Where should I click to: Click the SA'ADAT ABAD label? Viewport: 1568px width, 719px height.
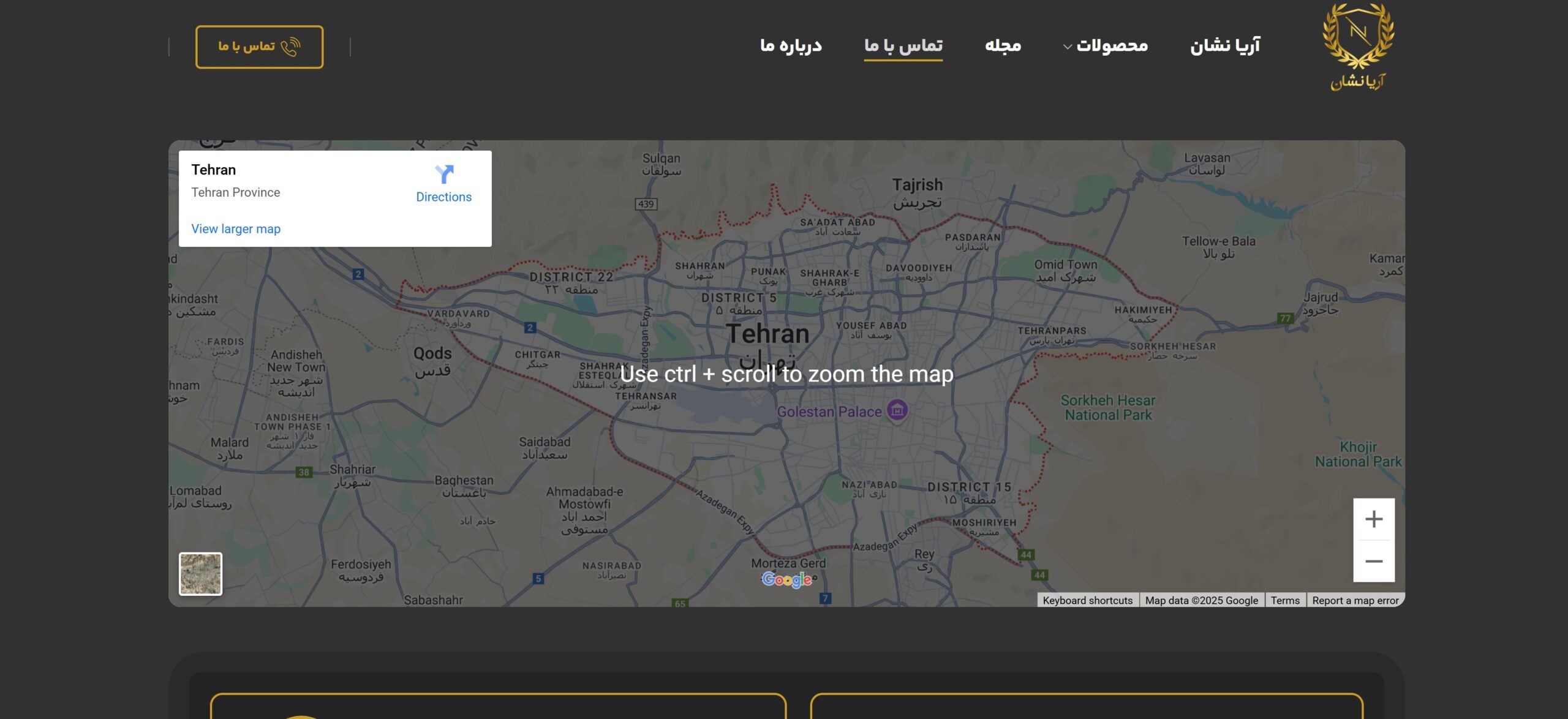837,227
